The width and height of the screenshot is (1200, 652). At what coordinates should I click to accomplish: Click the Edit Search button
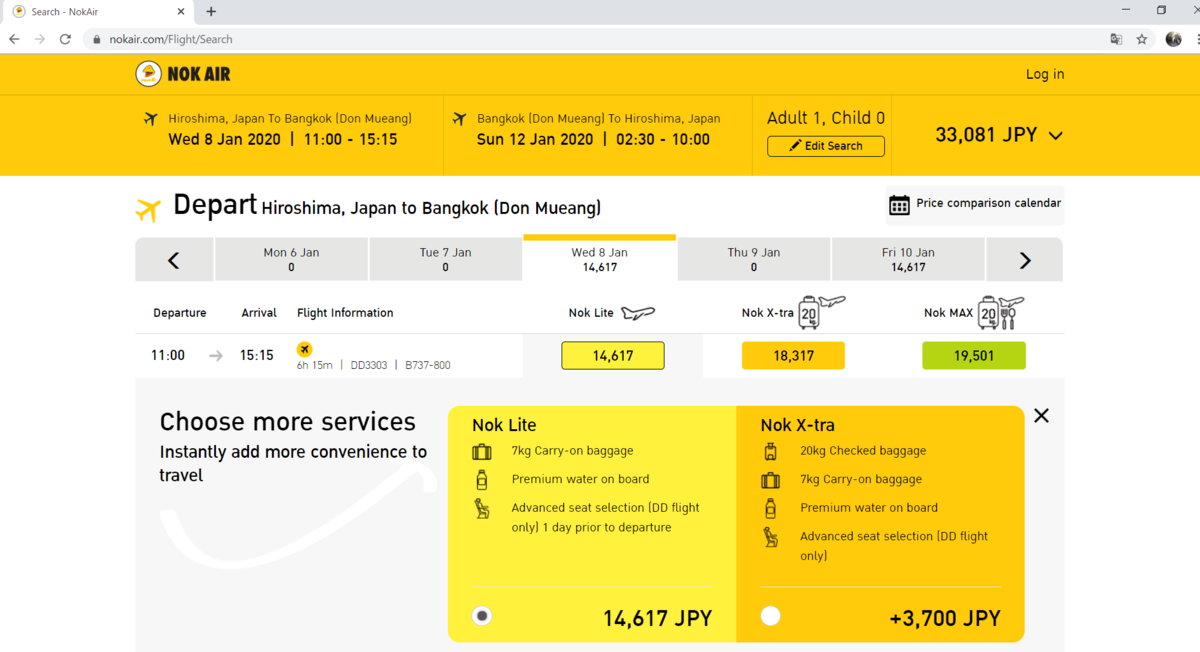(x=826, y=146)
